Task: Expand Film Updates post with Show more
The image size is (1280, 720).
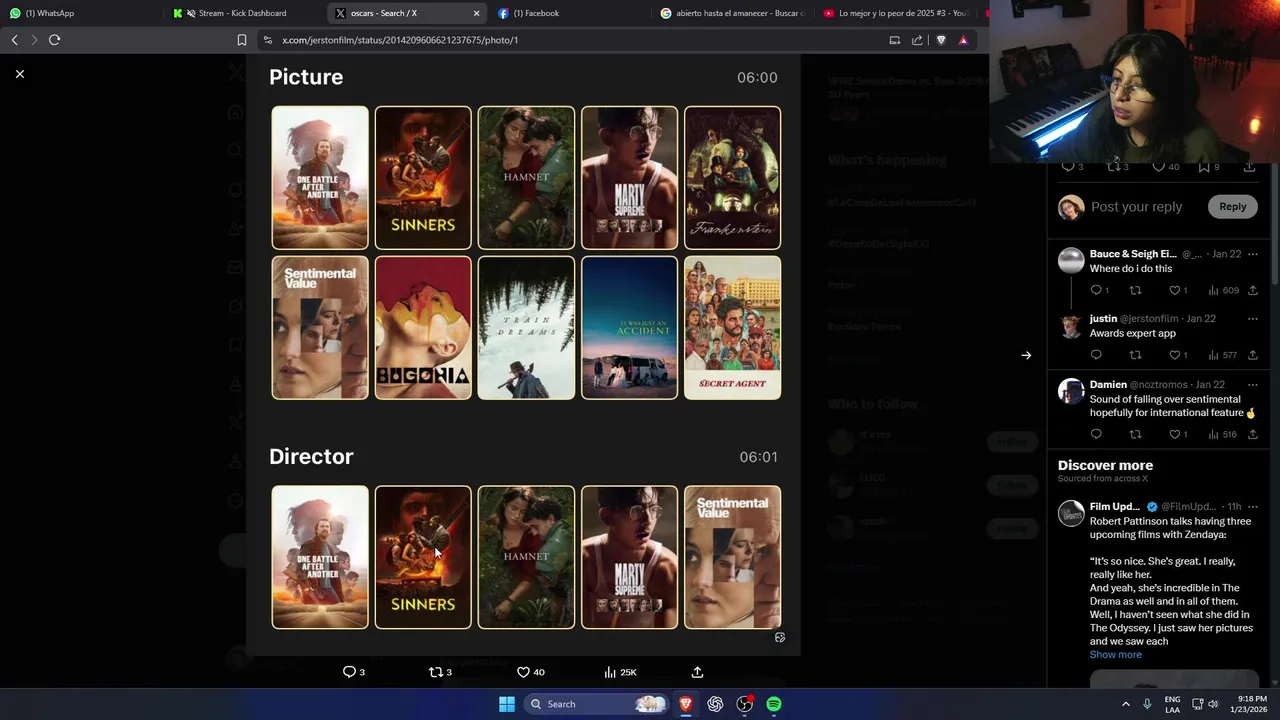Action: tap(1115, 655)
